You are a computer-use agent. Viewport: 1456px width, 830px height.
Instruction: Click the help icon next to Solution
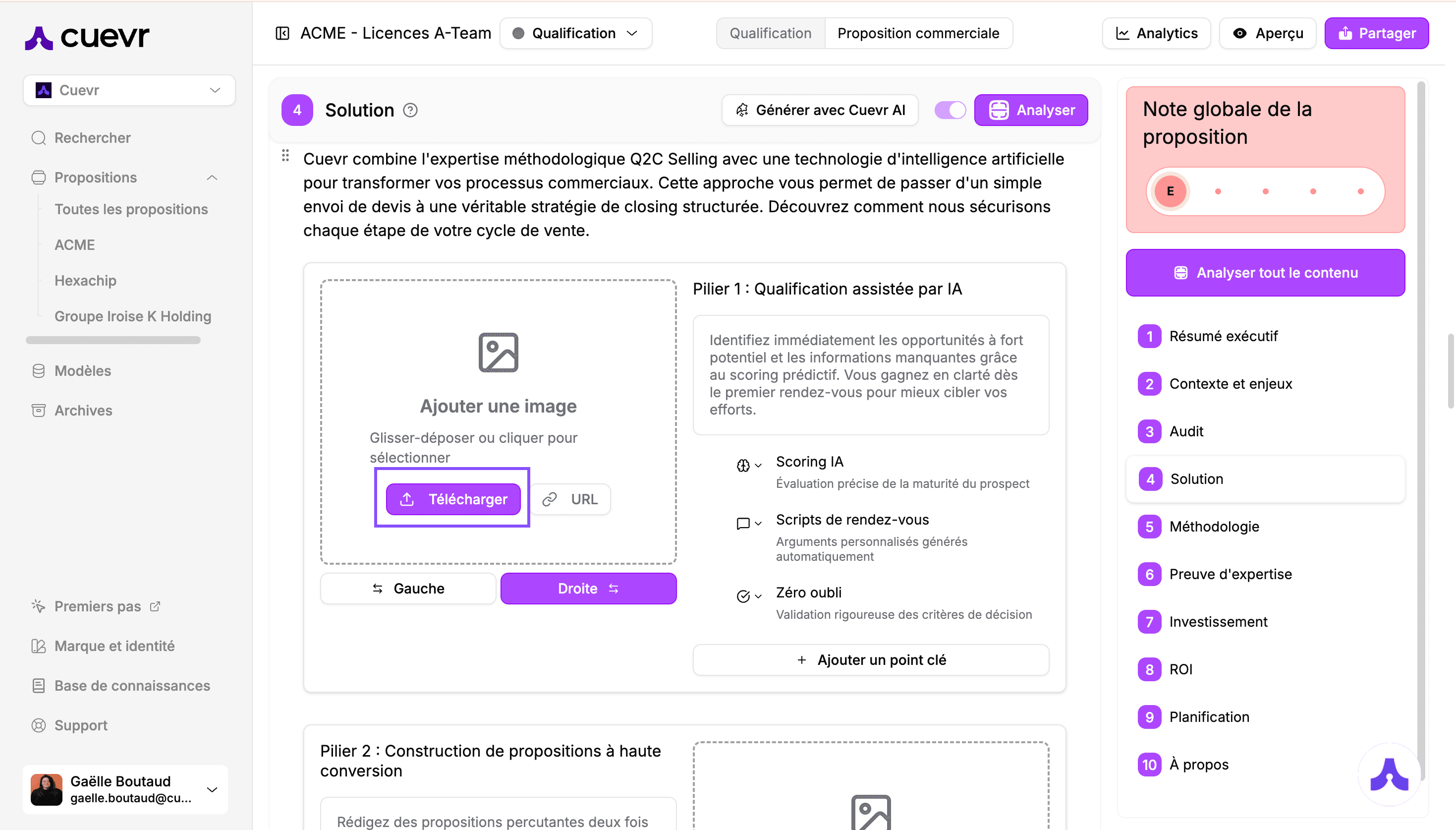click(x=410, y=110)
